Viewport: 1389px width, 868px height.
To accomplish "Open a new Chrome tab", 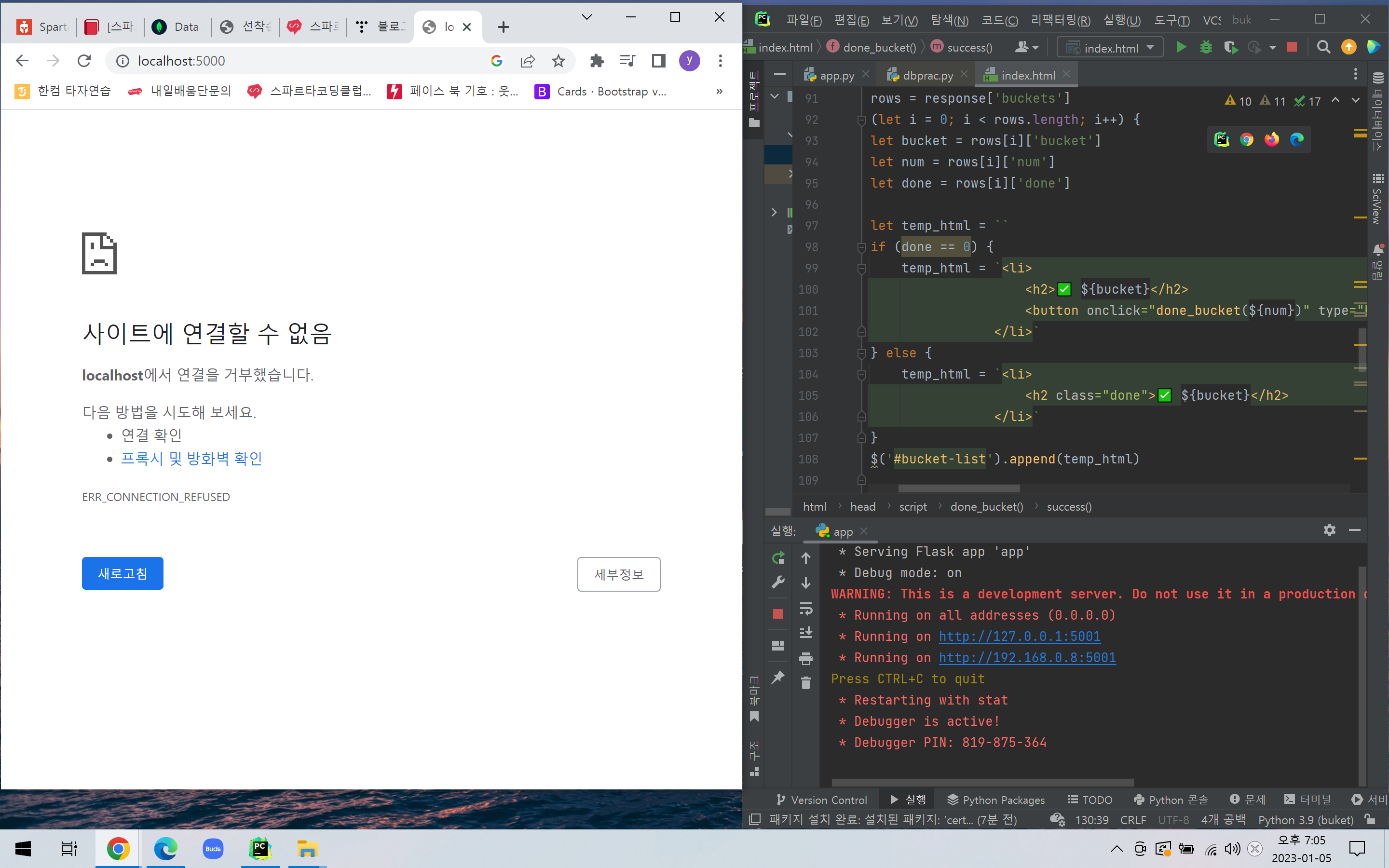I will tap(504, 27).
